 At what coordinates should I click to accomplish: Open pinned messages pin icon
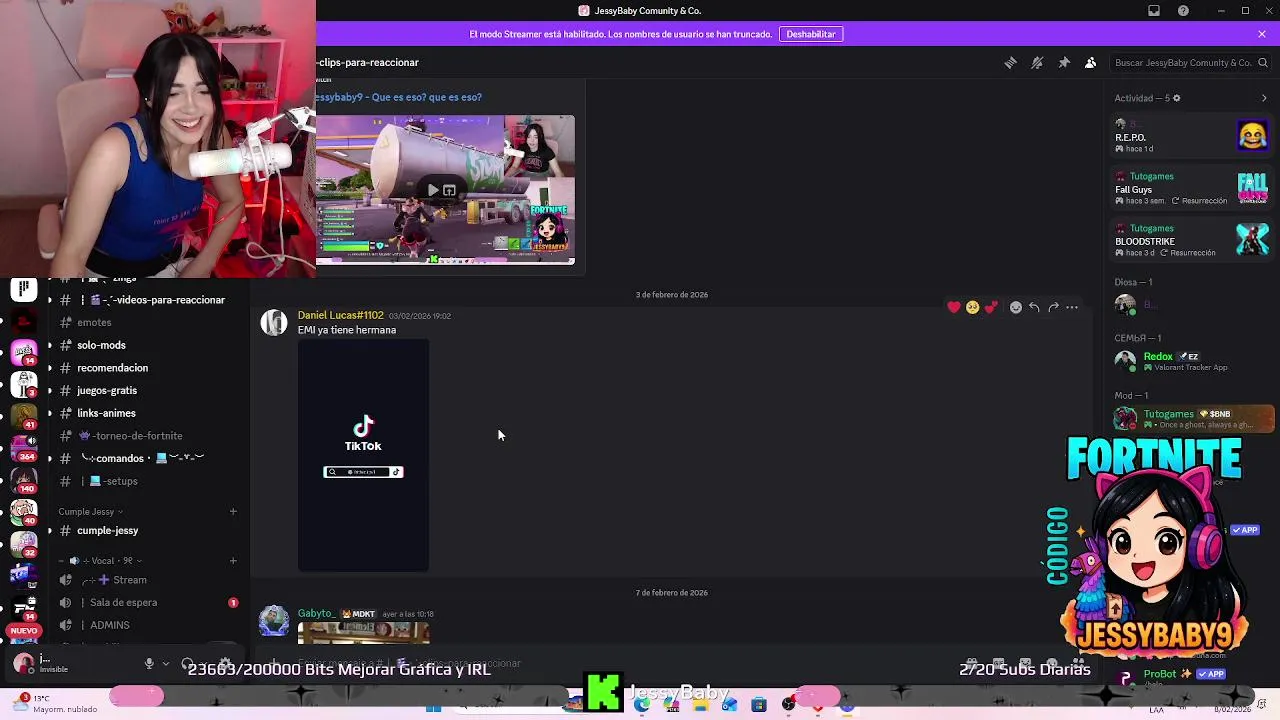pos(1064,62)
